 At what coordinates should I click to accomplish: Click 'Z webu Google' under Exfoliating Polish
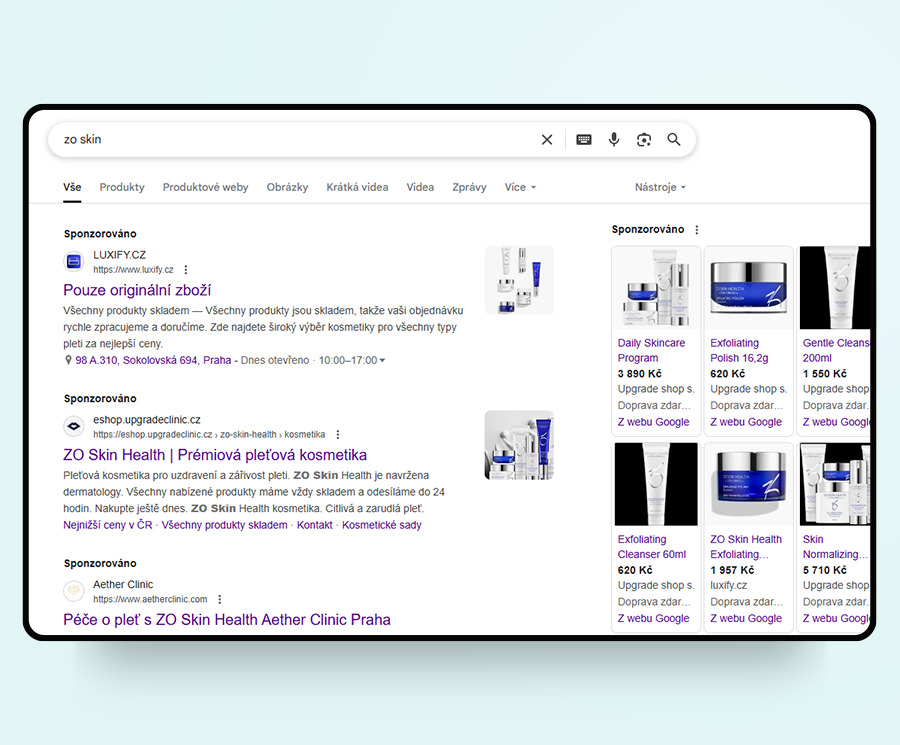click(x=746, y=422)
